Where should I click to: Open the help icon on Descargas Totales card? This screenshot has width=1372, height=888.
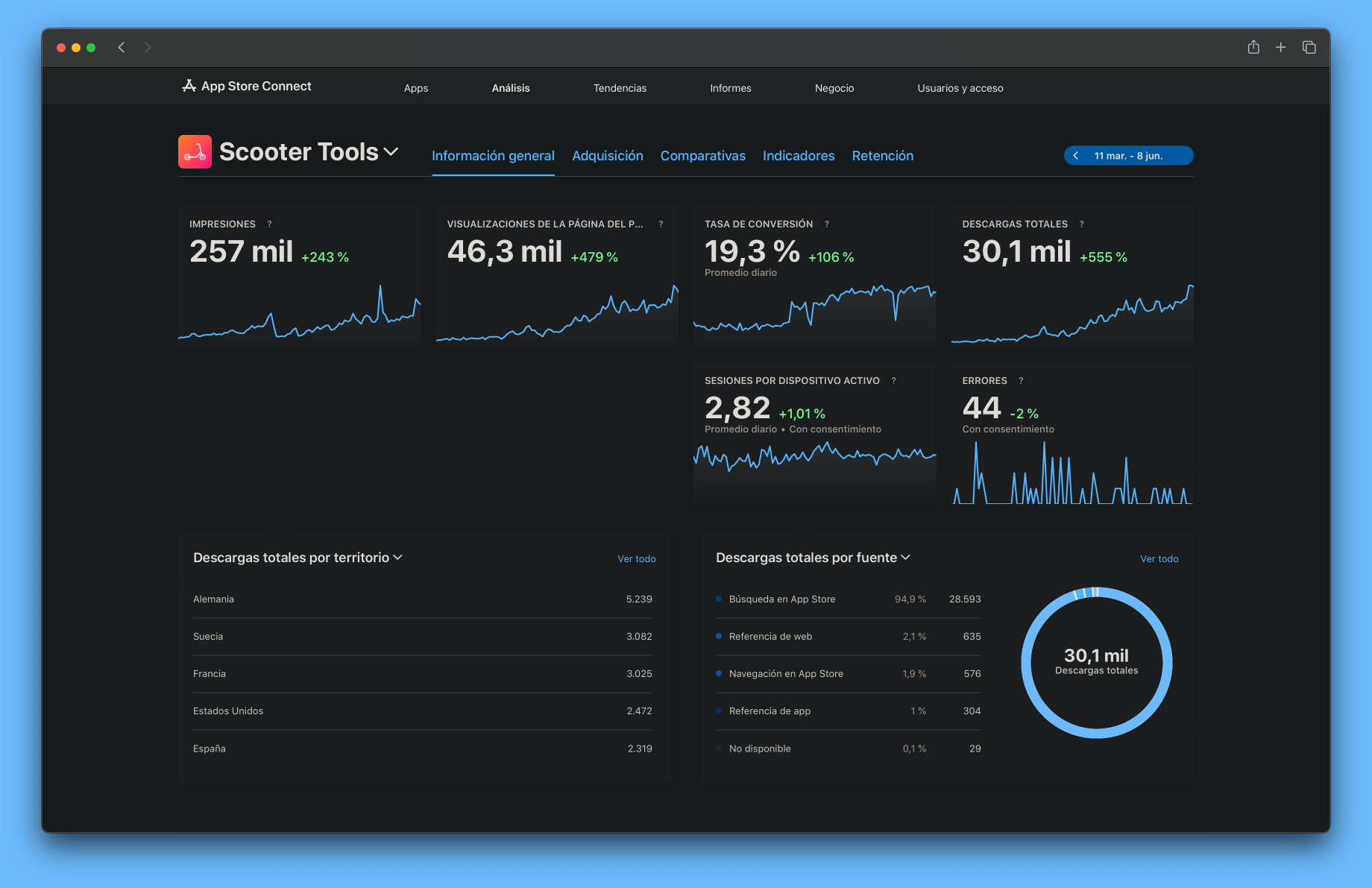click(1081, 224)
